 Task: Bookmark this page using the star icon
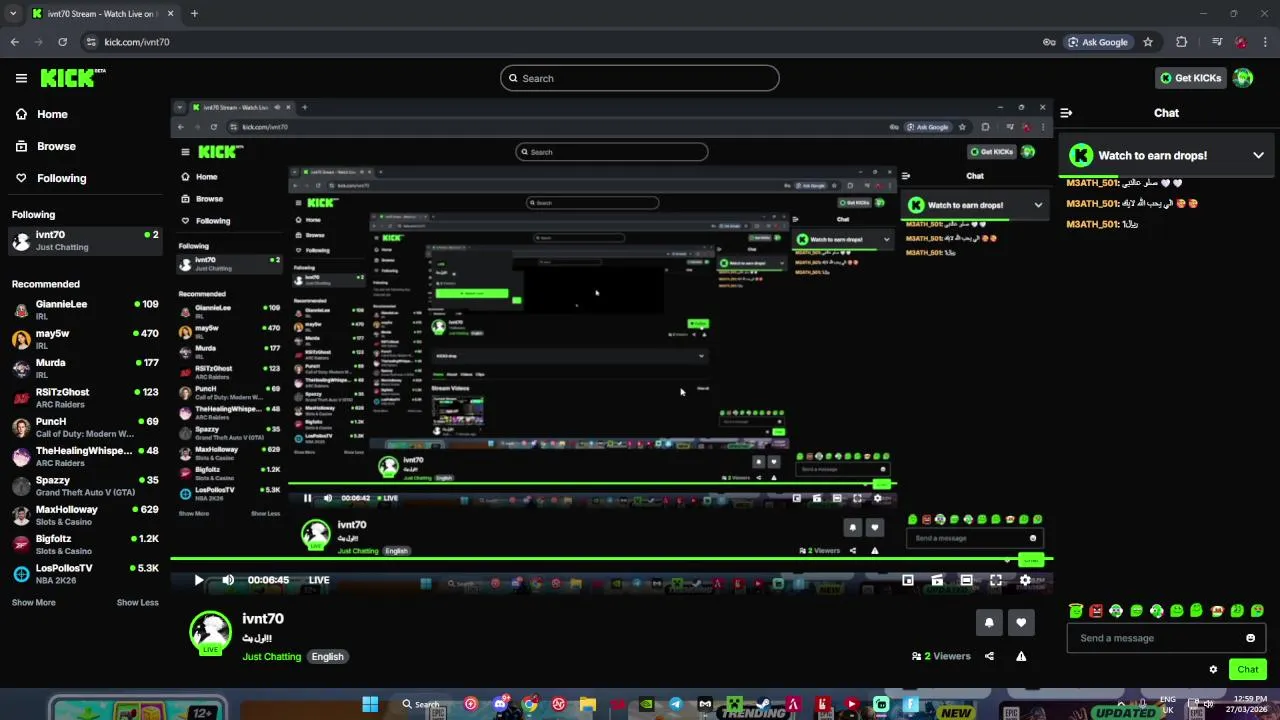point(1148,42)
